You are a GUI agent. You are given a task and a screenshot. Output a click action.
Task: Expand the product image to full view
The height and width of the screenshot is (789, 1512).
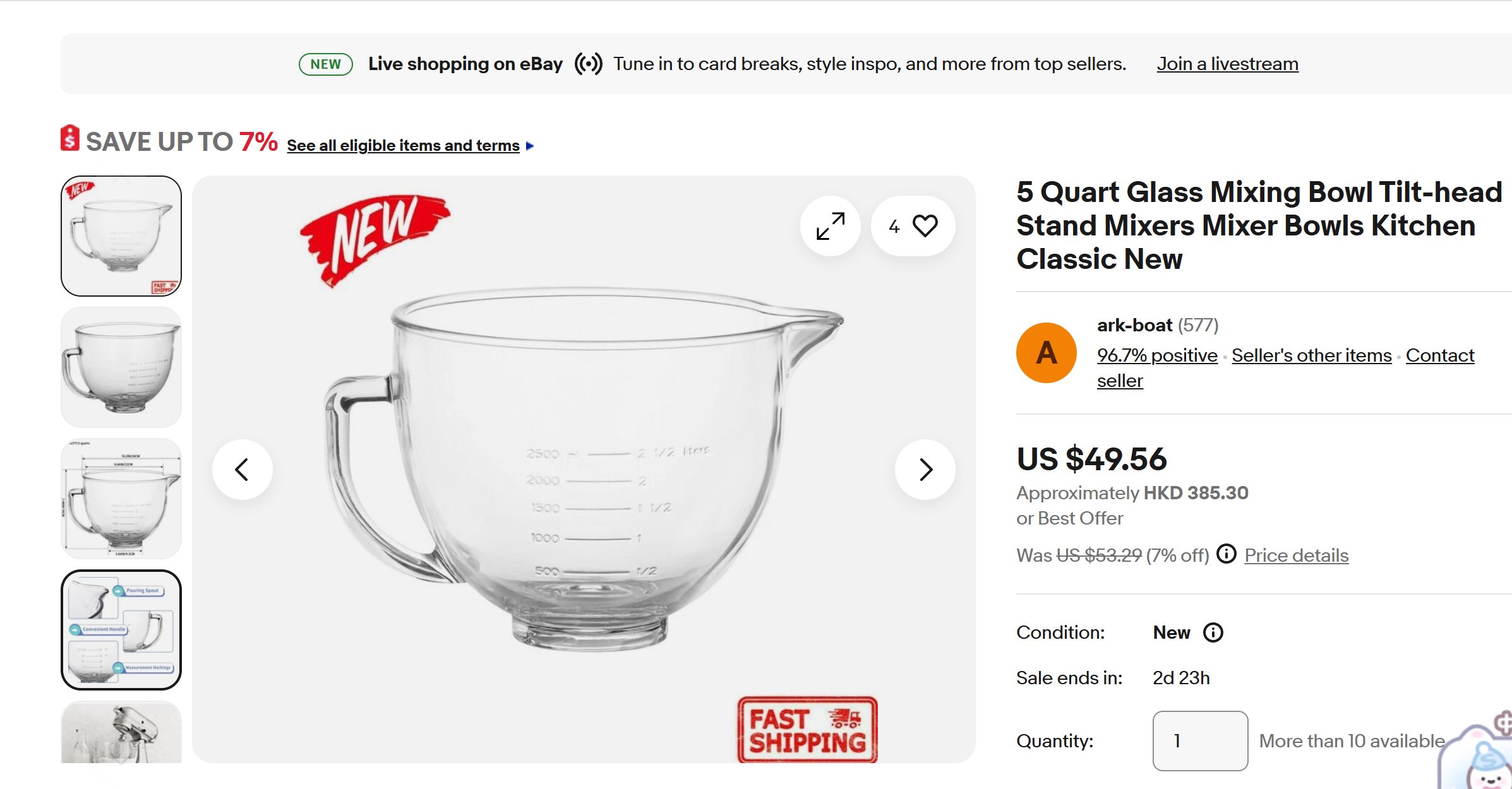click(830, 226)
